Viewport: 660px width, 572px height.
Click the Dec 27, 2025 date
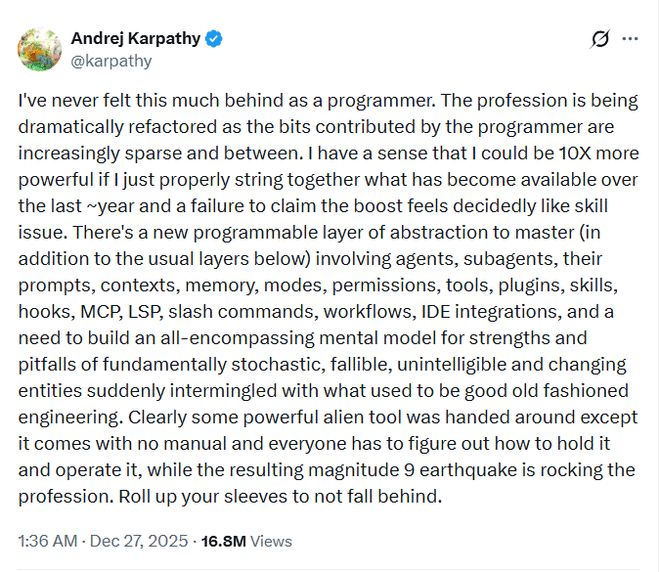[x=139, y=541]
